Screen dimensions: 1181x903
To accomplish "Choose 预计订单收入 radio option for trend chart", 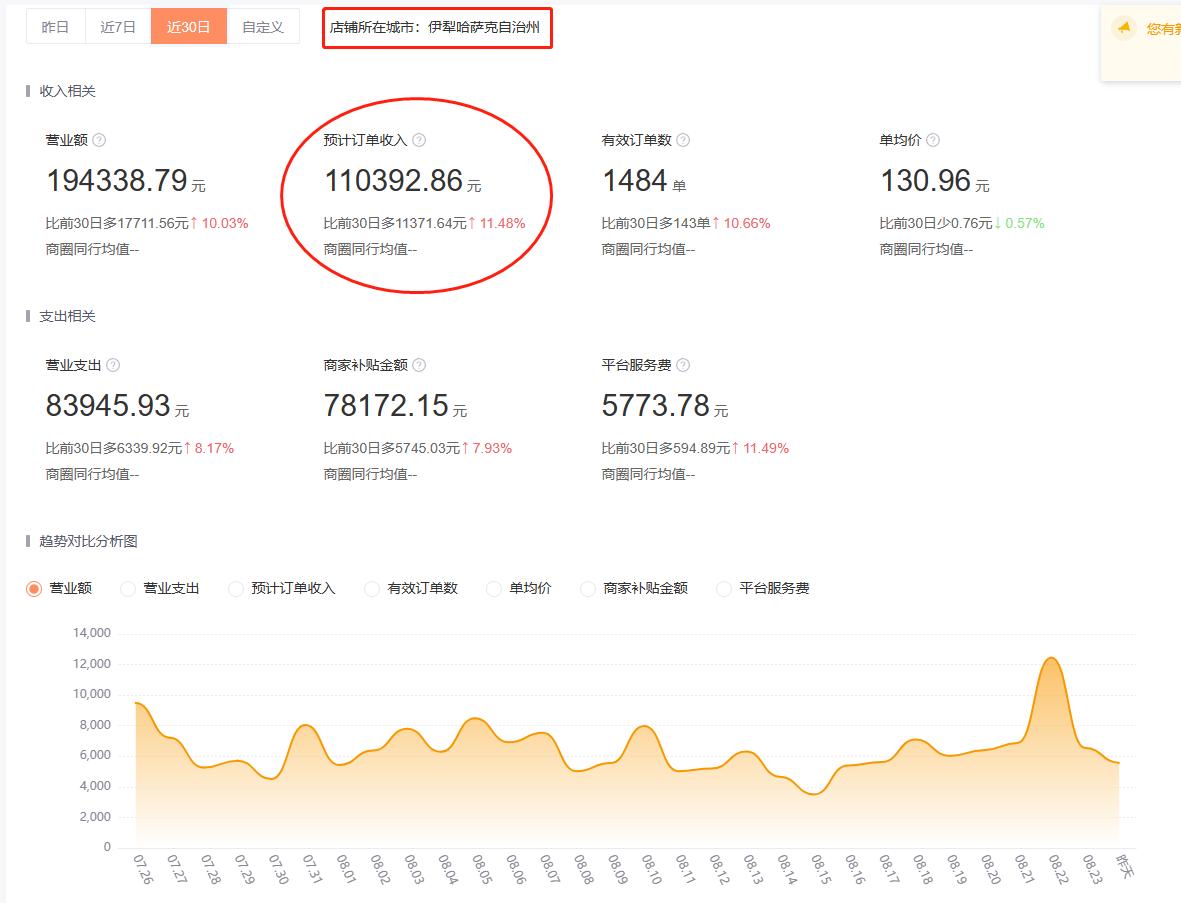I will [x=236, y=589].
